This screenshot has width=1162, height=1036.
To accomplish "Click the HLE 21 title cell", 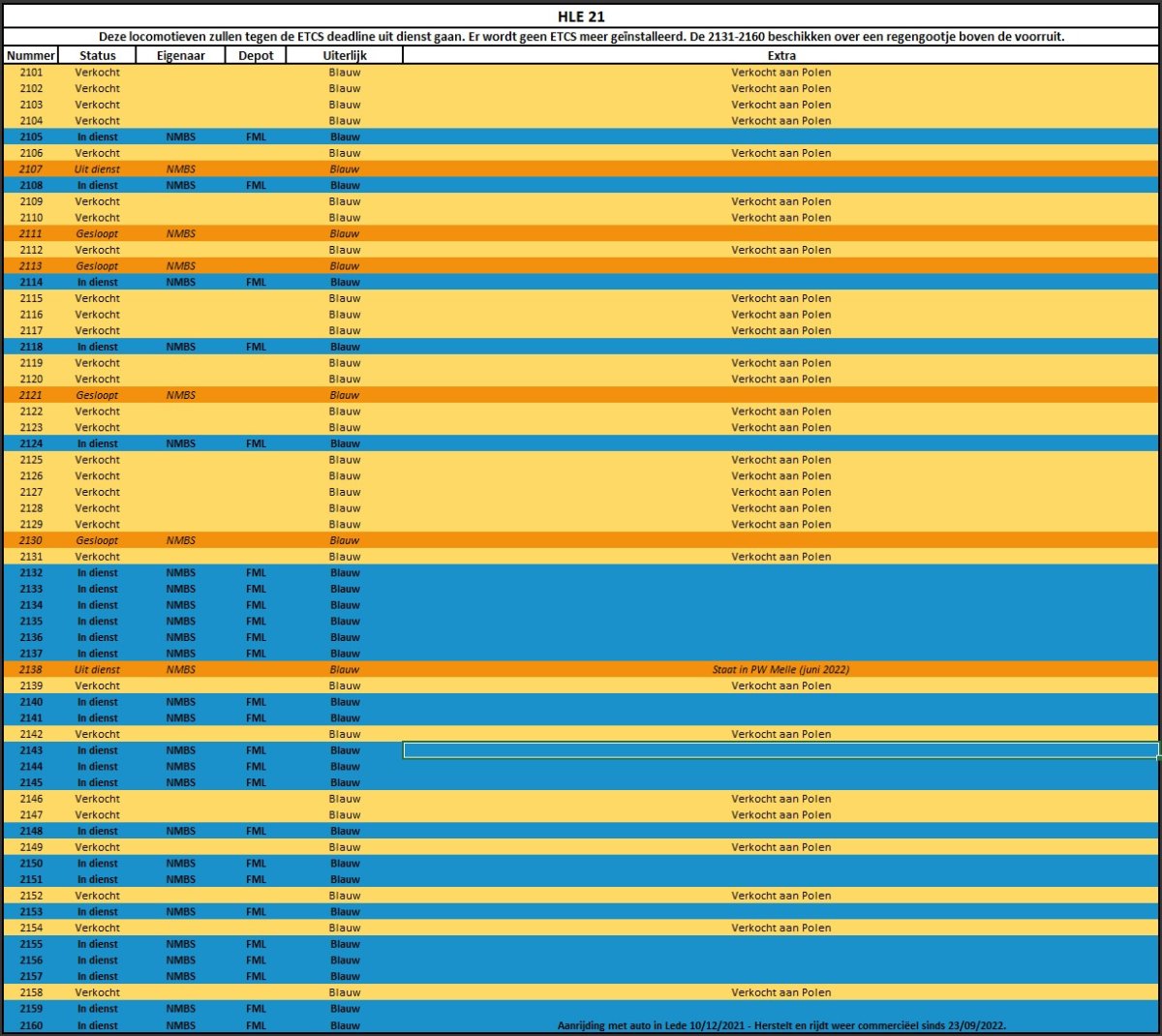I will pyautogui.click(x=581, y=16).
